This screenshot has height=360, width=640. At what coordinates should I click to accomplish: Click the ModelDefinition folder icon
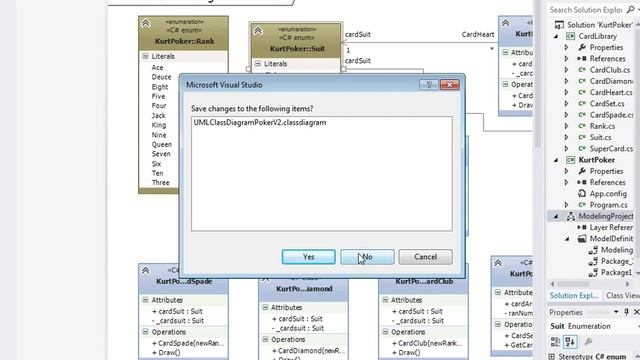pyautogui.click(x=582, y=239)
